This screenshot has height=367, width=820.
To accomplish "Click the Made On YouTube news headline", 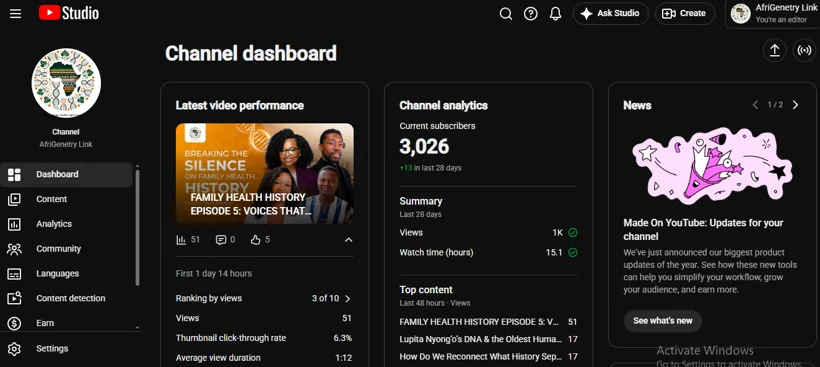I will [x=703, y=230].
